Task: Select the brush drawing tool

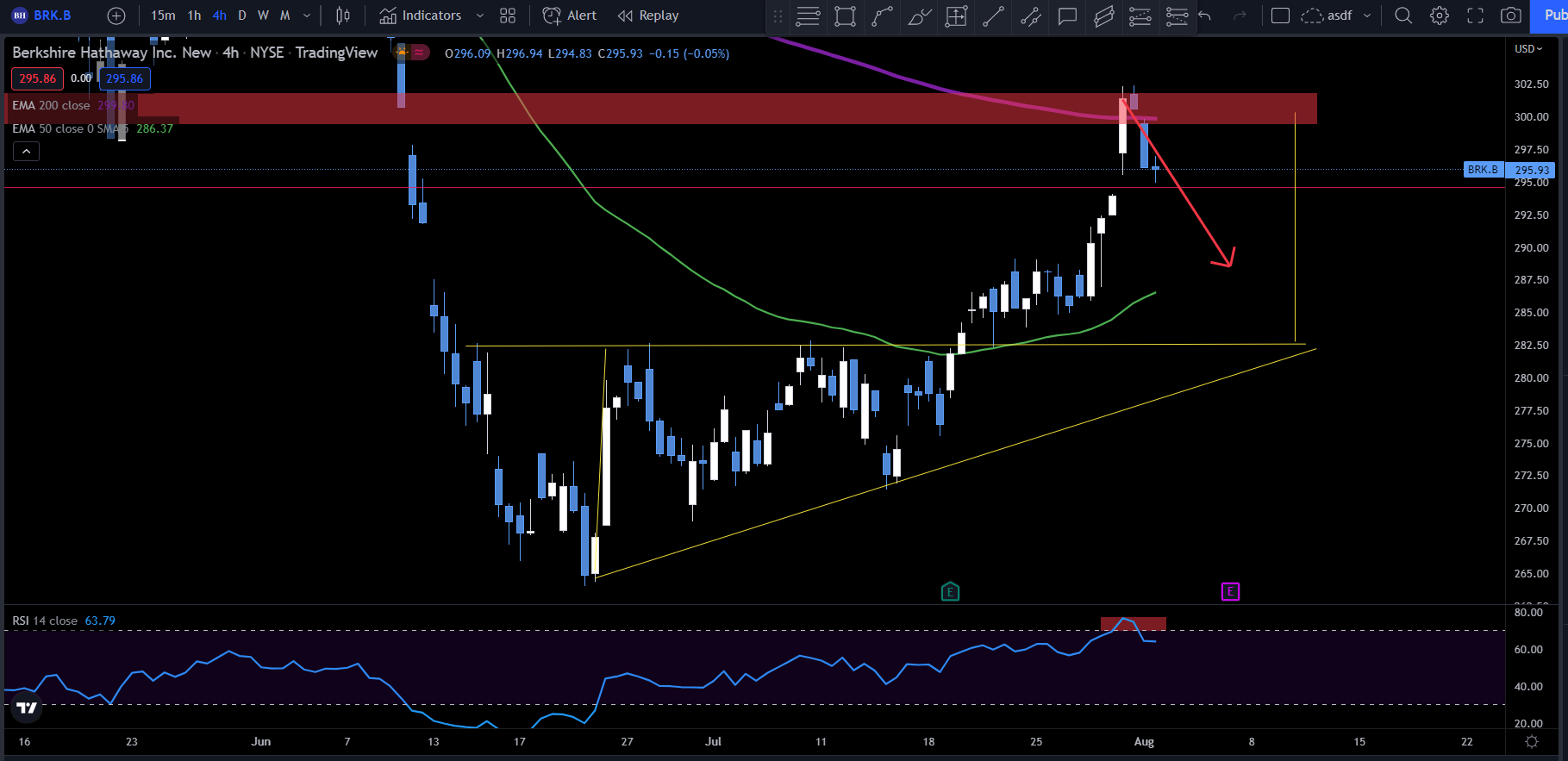Action: coord(920,16)
